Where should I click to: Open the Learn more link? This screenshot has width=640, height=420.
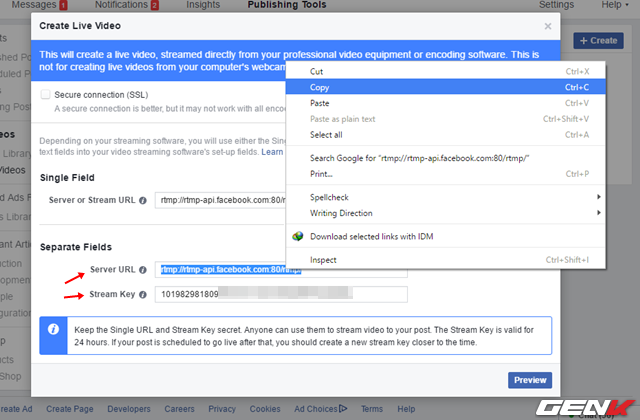pyautogui.click(x=272, y=152)
